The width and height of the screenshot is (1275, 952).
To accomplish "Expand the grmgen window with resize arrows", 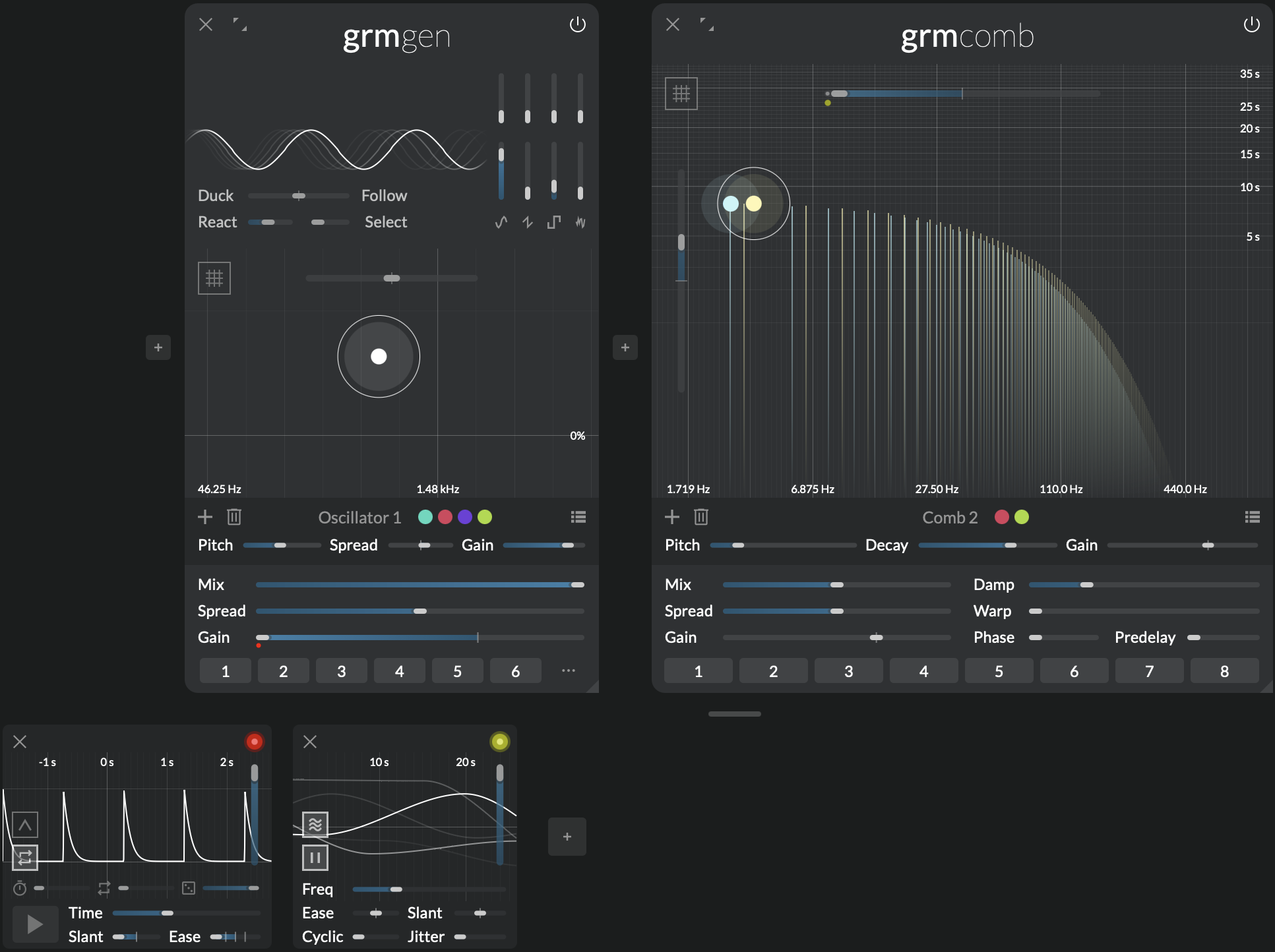I will point(240,24).
